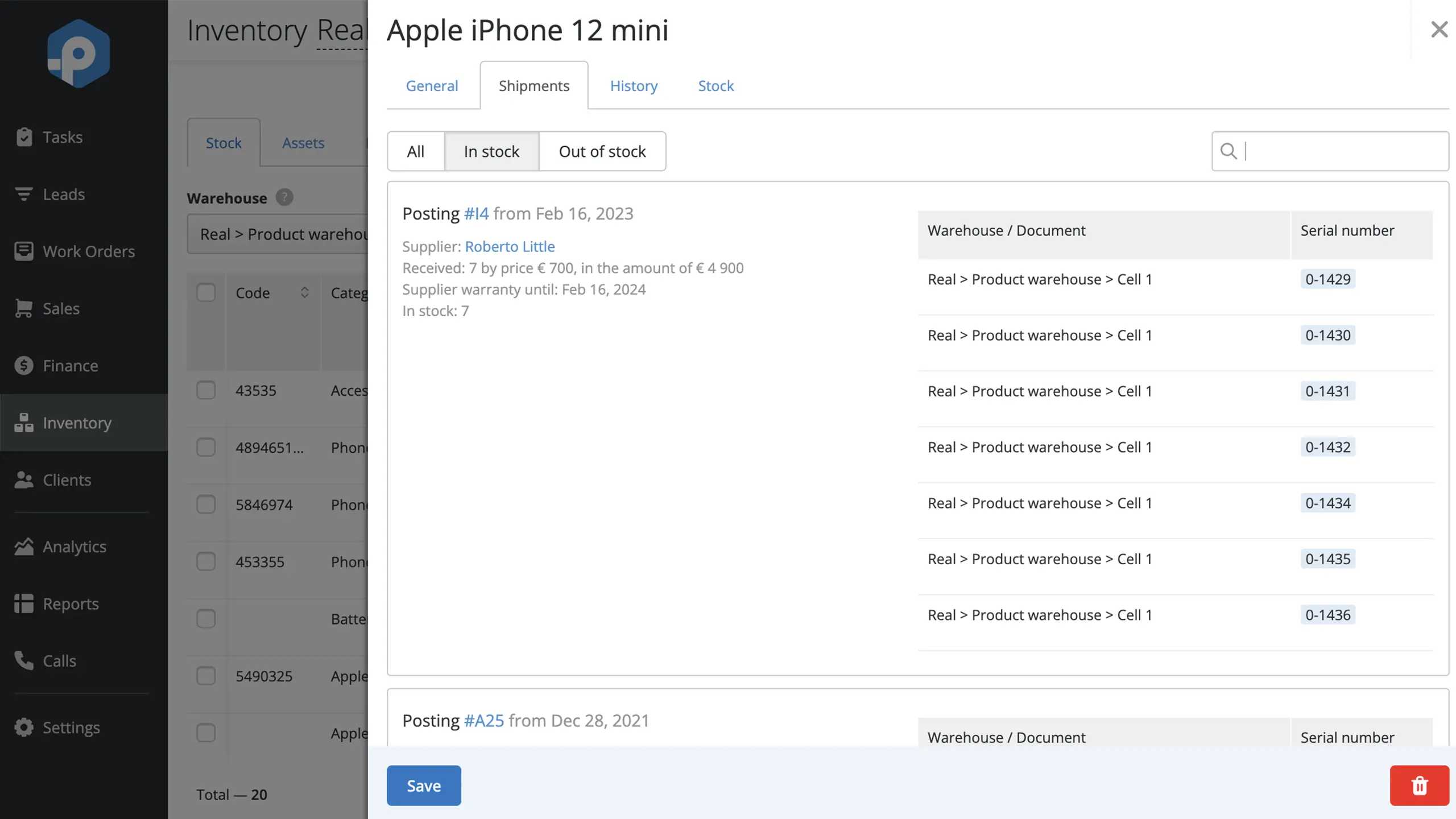Show All shipments filter
The image size is (1456, 819).
tap(416, 151)
